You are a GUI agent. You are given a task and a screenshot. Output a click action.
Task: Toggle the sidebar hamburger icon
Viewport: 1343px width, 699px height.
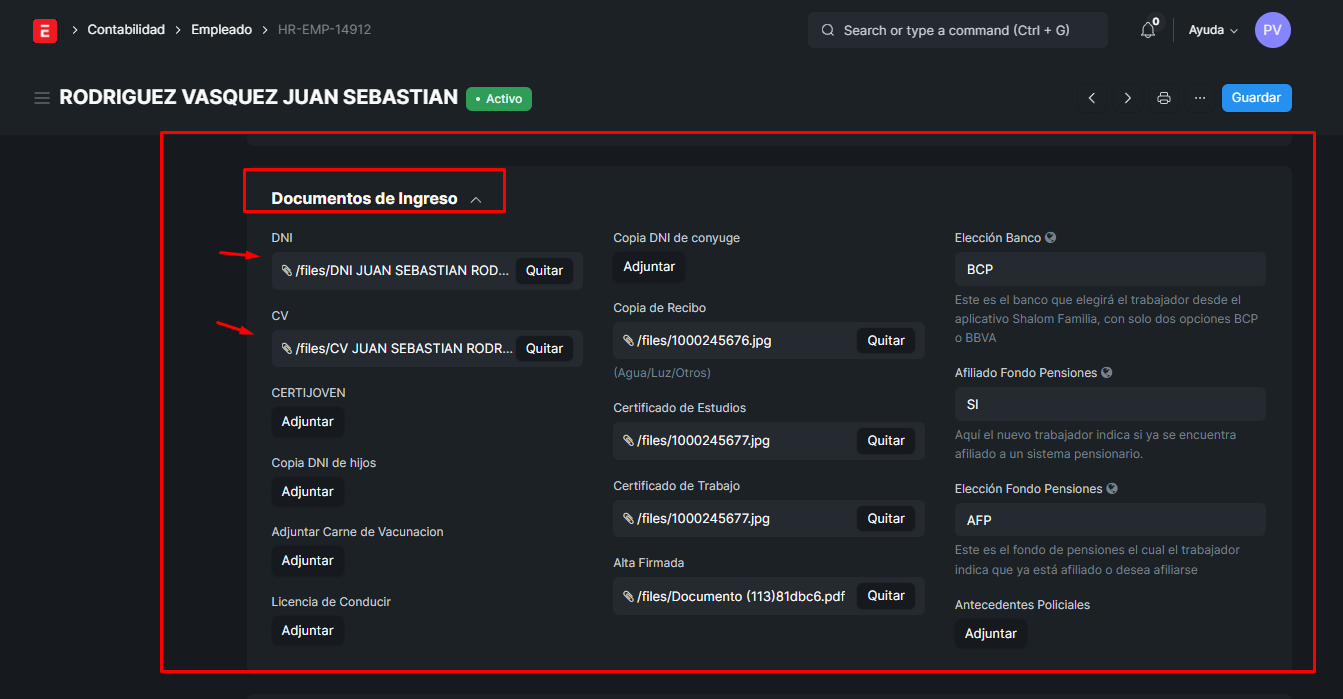pyautogui.click(x=42, y=98)
